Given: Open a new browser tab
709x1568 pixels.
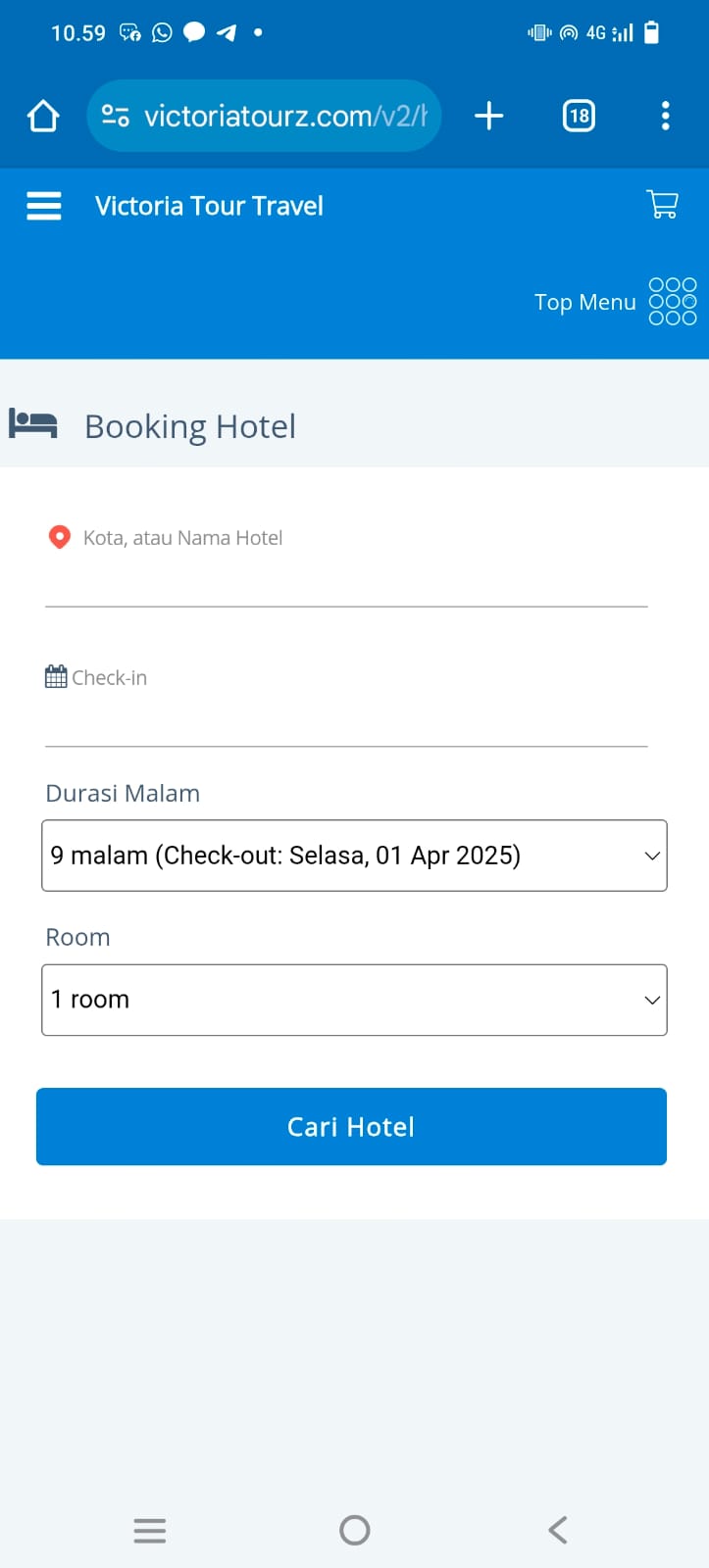Looking at the screenshot, I should pos(488,117).
